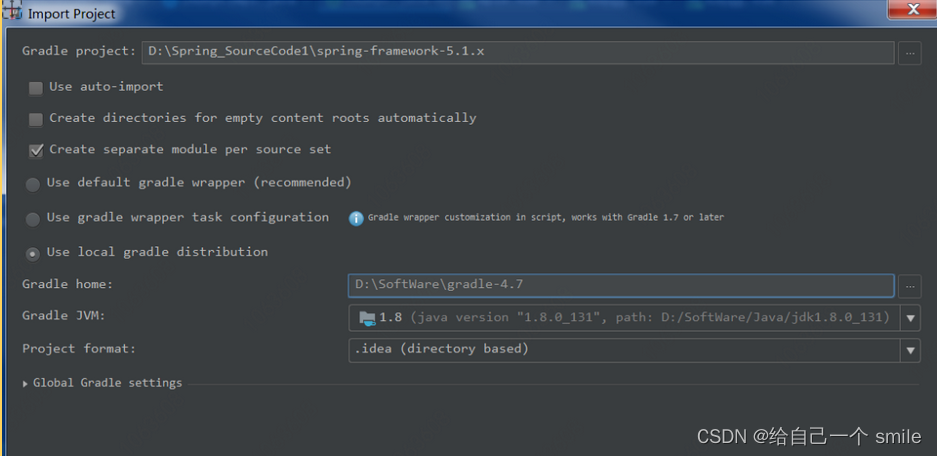Browse for Gradle home with ellipsis button

coord(910,286)
